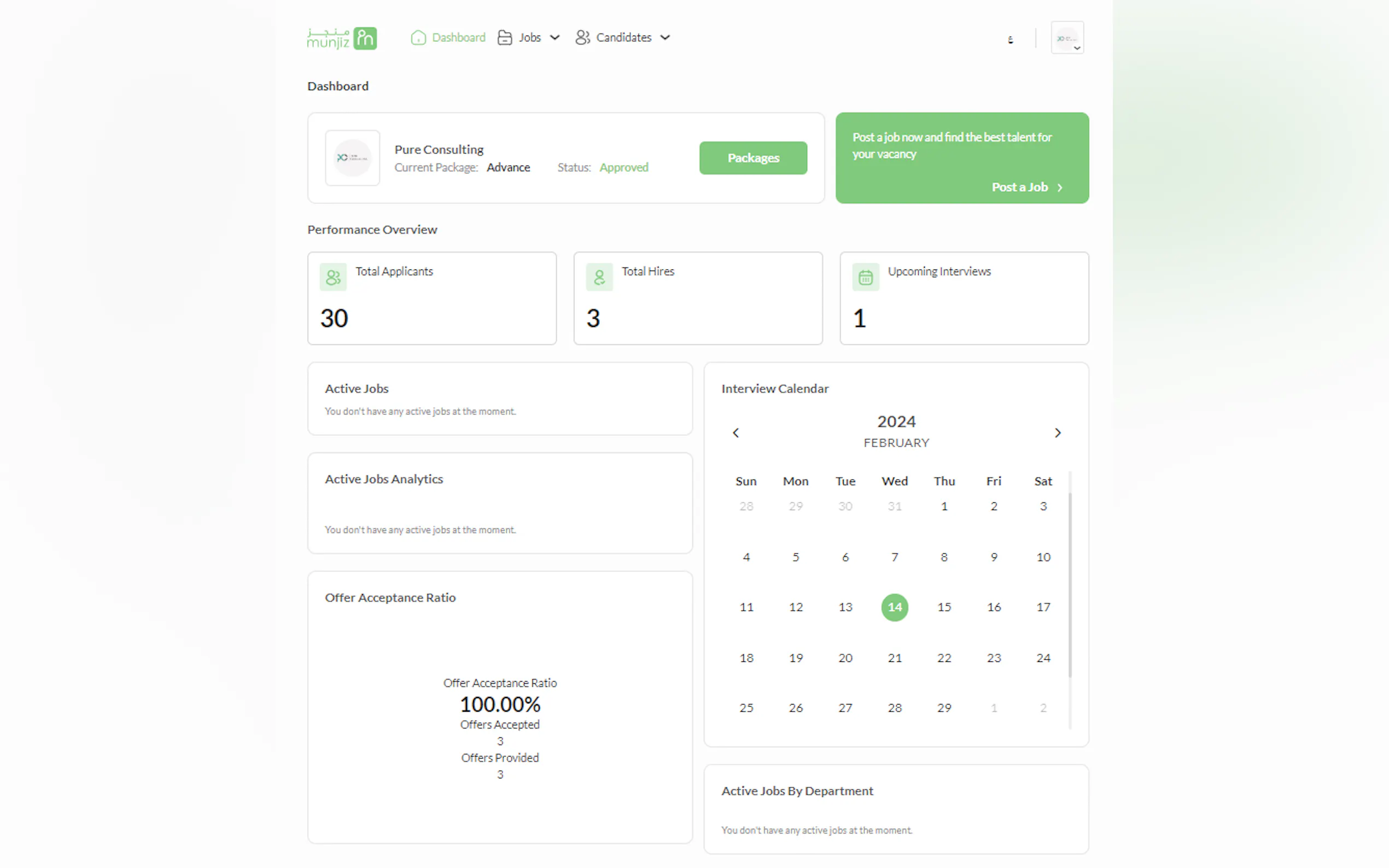Image resolution: width=1389 pixels, height=868 pixels.
Task: Click the FEBRUARY month label
Action: [x=896, y=443]
